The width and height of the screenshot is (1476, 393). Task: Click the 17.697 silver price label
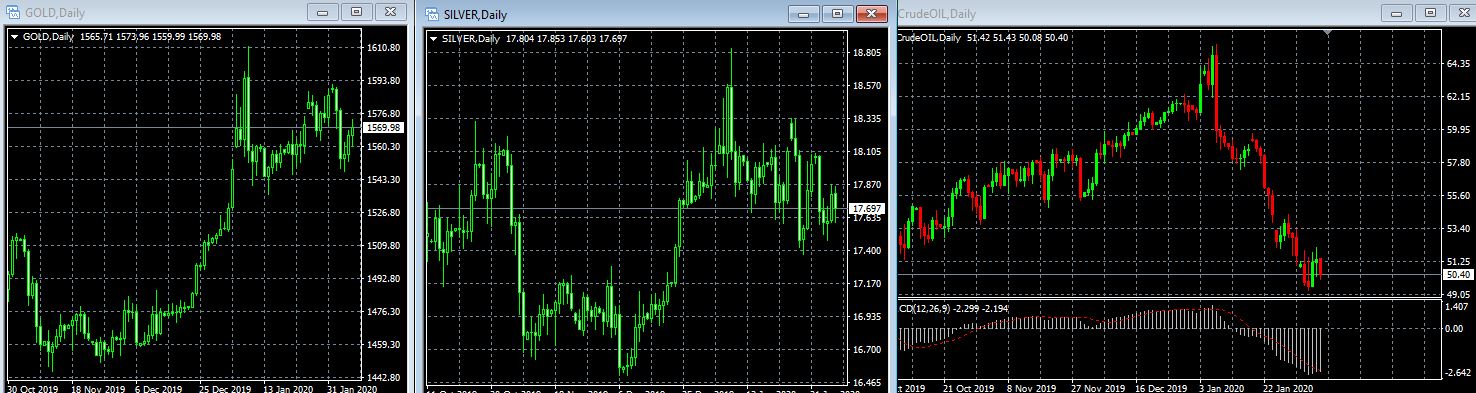pos(865,208)
